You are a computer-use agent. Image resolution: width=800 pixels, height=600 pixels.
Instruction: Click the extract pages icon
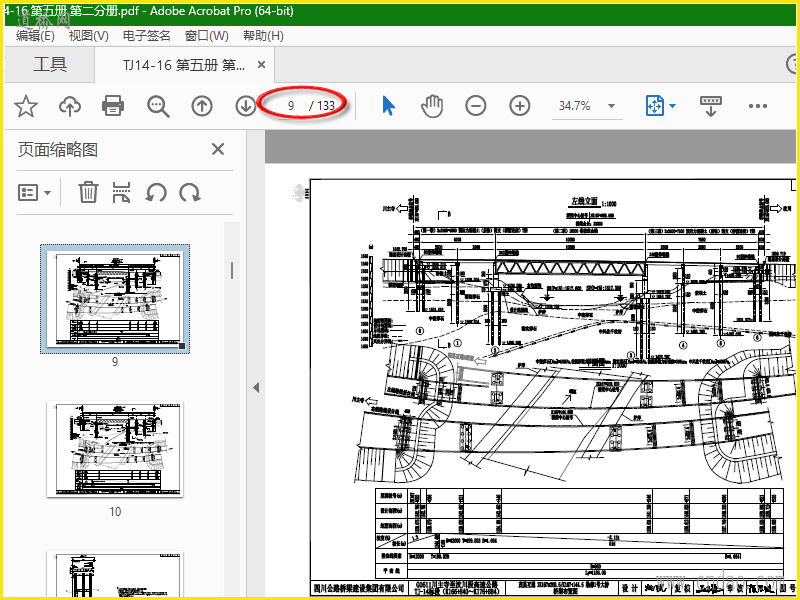(x=122, y=192)
